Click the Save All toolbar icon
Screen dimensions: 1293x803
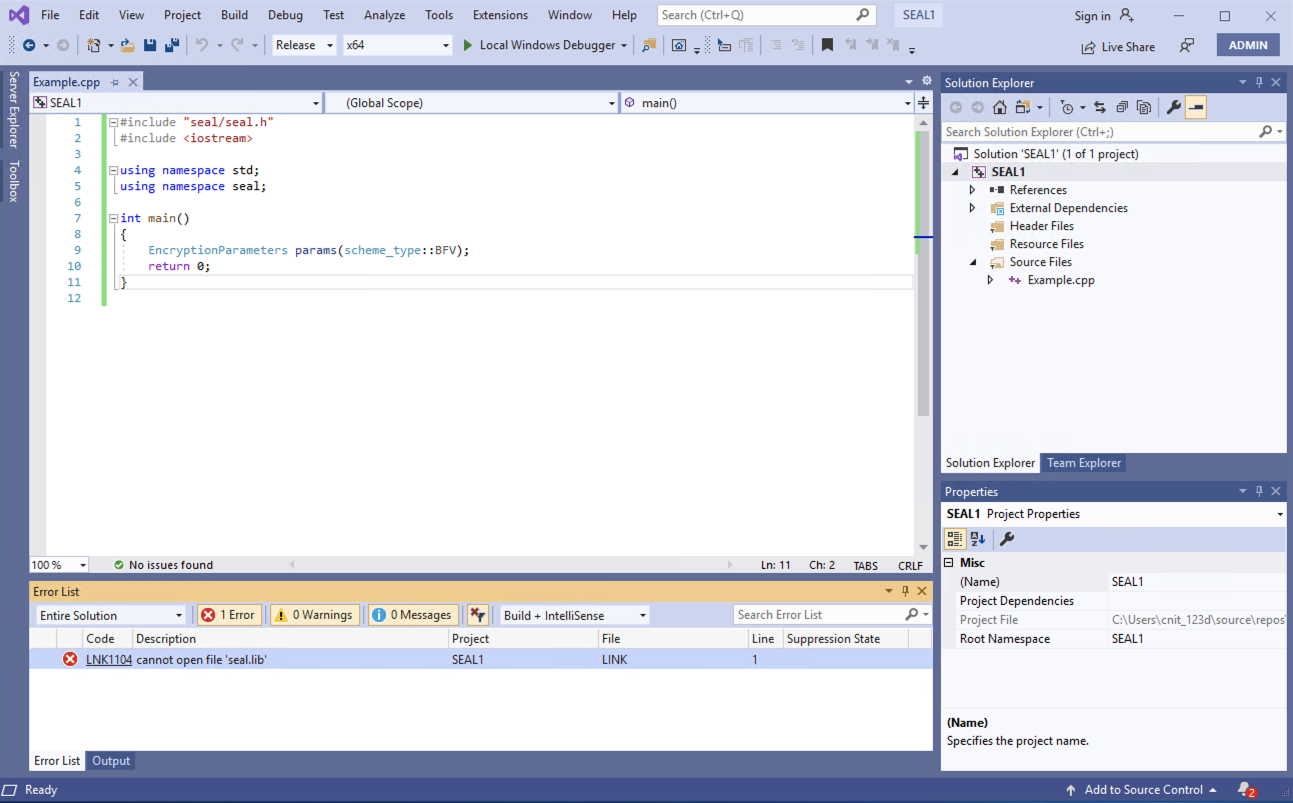click(x=171, y=45)
